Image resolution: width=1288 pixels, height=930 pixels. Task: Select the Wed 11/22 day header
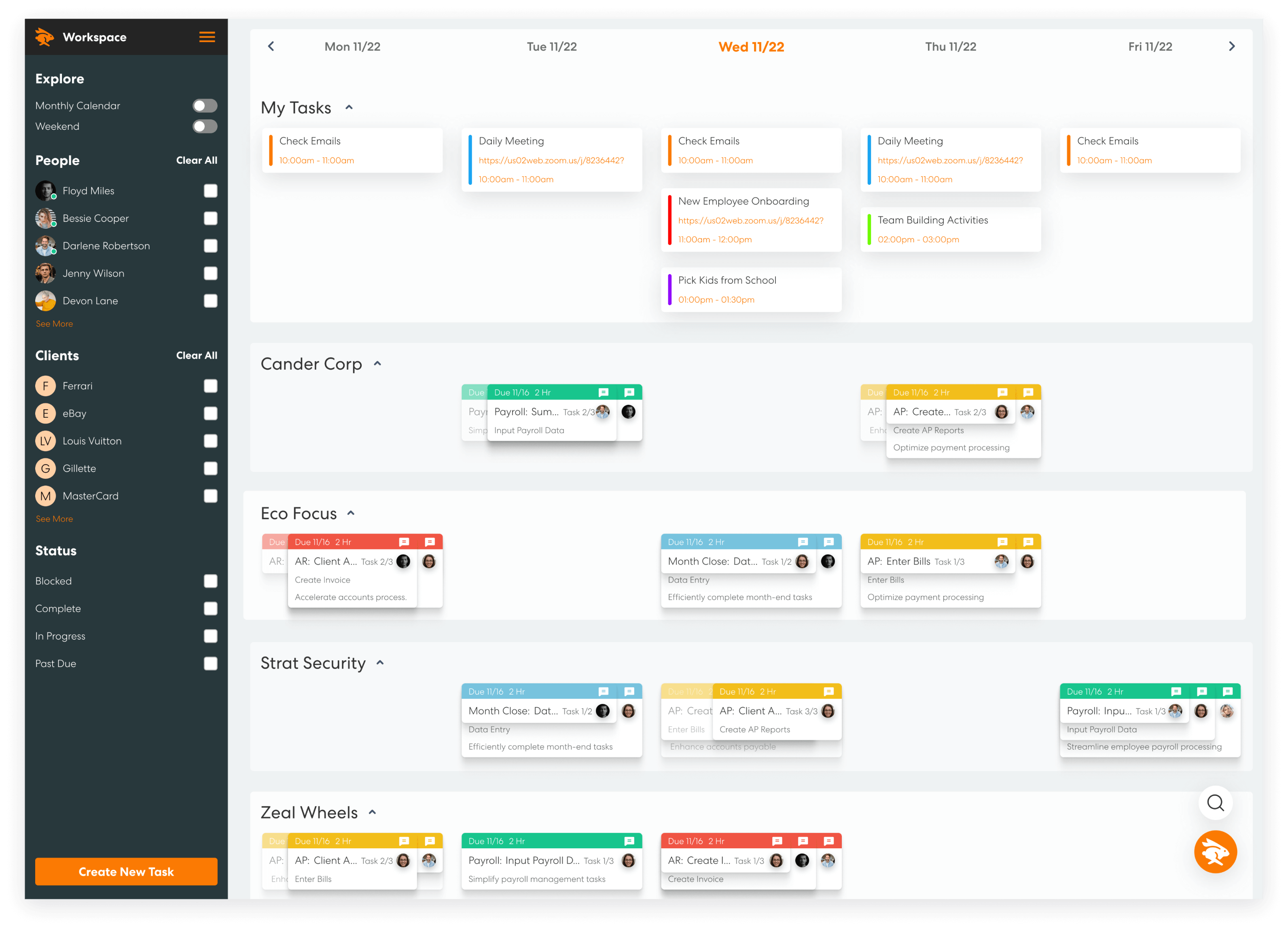pos(751,46)
